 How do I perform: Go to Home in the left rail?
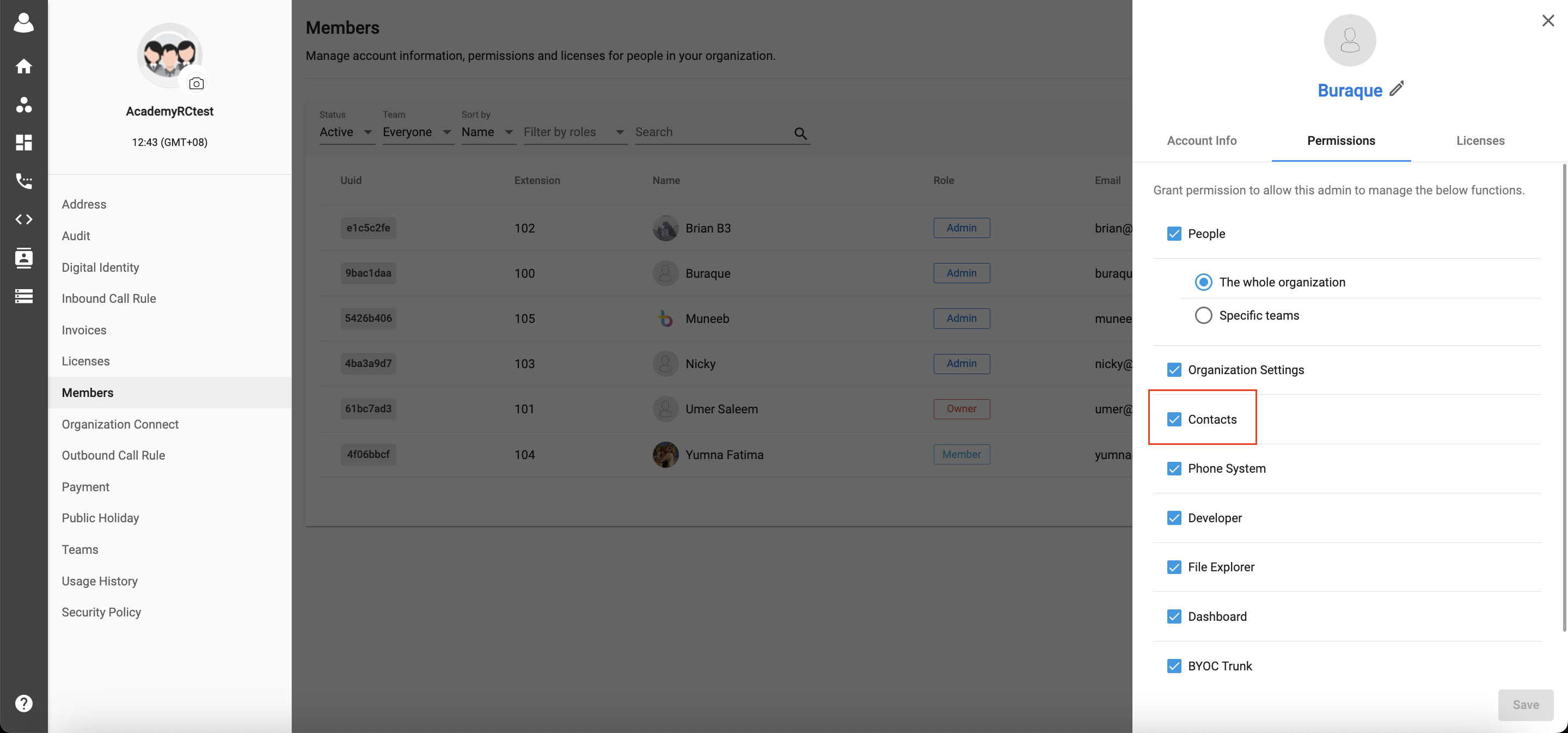(24, 66)
